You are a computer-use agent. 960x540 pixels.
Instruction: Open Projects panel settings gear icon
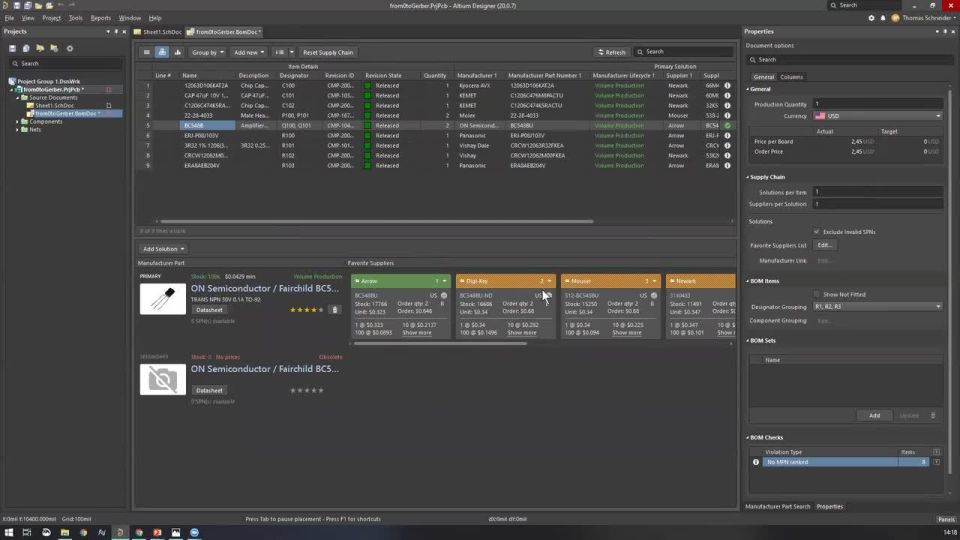pyautogui.click(x=70, y=48)
